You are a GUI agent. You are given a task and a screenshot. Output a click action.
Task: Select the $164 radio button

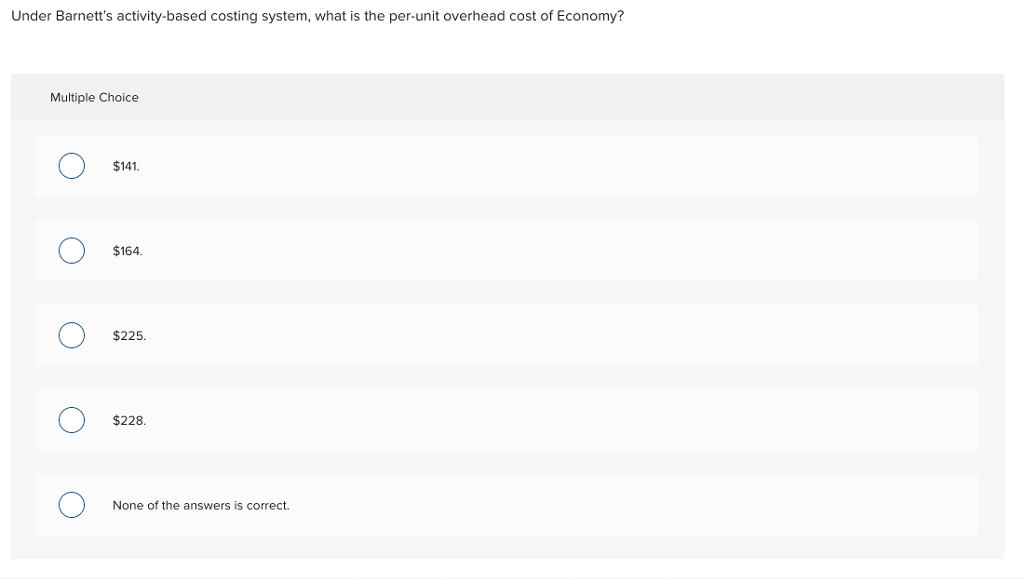coord(71,250)
